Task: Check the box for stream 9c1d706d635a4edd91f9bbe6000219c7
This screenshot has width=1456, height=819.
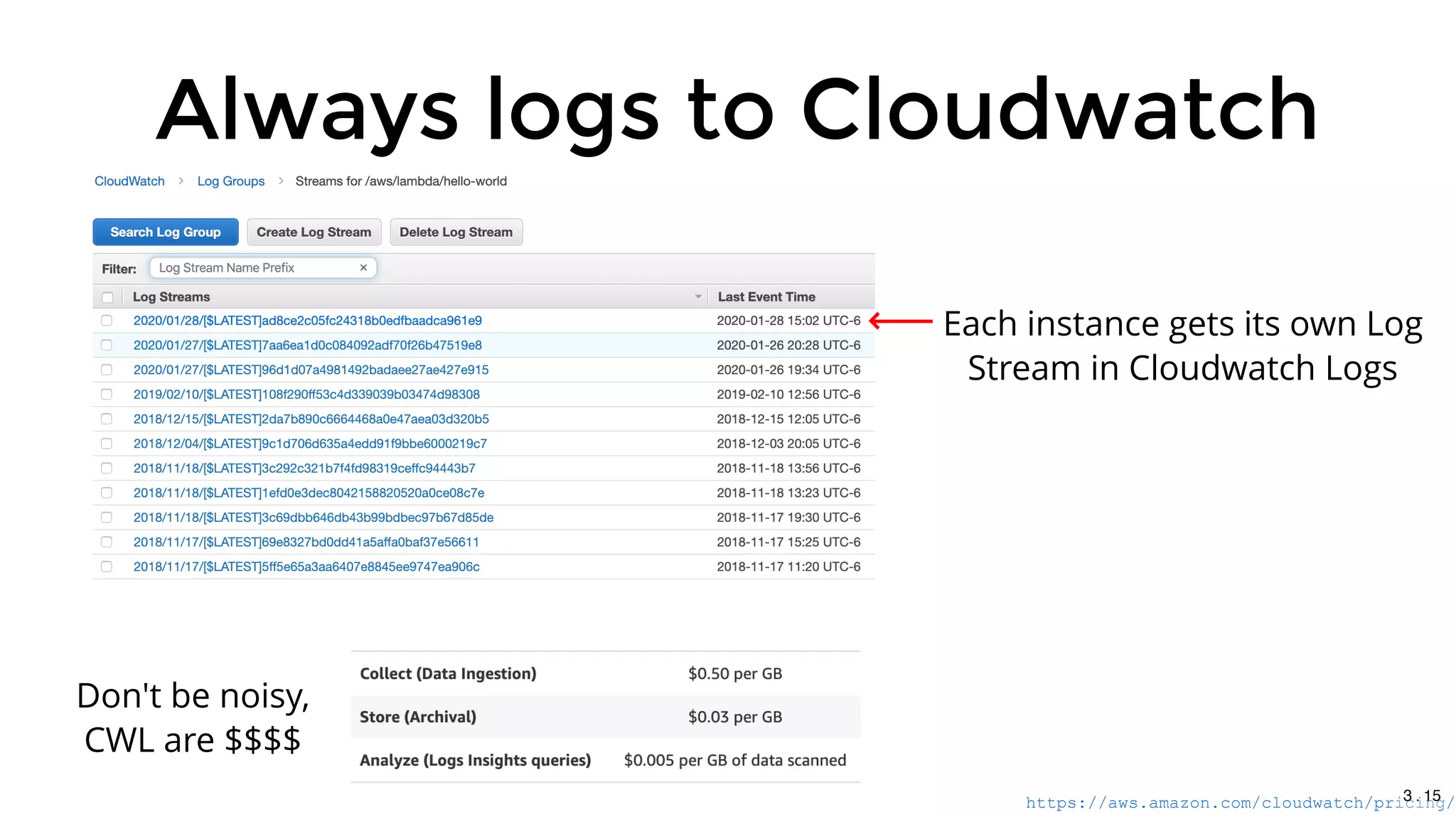Action: tap(107, 444)
